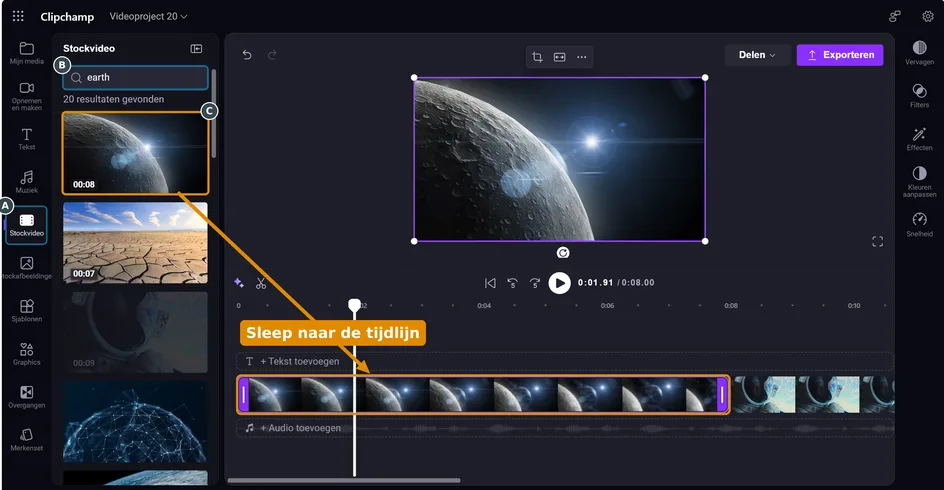Open the Vervagen panel
Viewport: 944px width, 490px height.
919,53
